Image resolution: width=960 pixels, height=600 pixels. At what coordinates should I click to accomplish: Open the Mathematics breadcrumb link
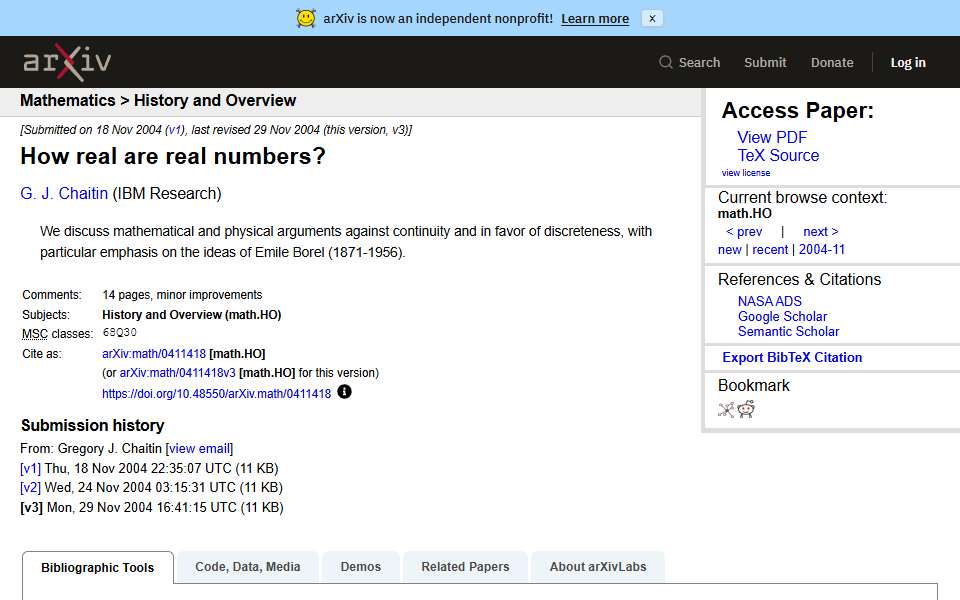(68, 100)
